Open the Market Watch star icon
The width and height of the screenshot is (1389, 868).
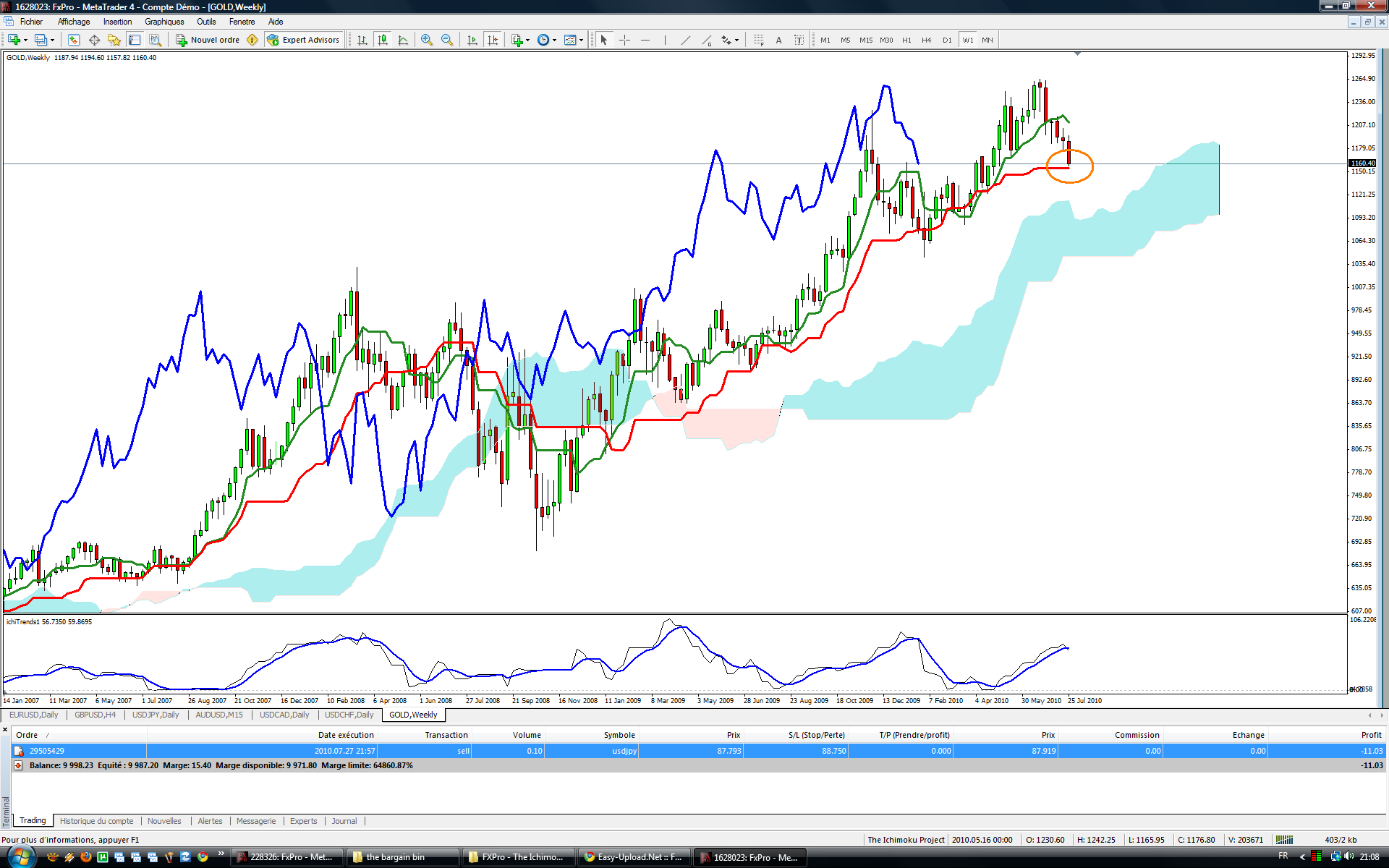[114, 40]
